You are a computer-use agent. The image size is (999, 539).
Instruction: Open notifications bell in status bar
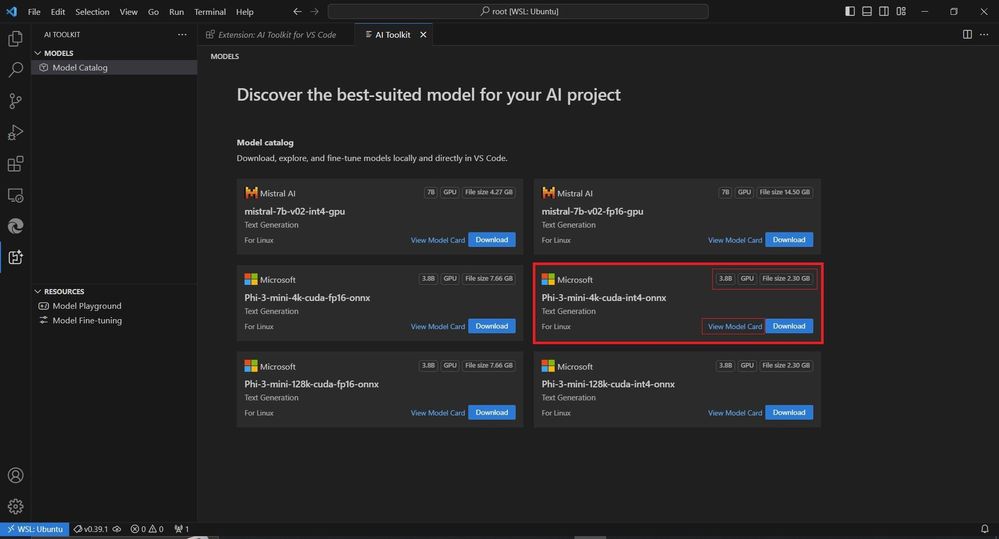(984, 529)
